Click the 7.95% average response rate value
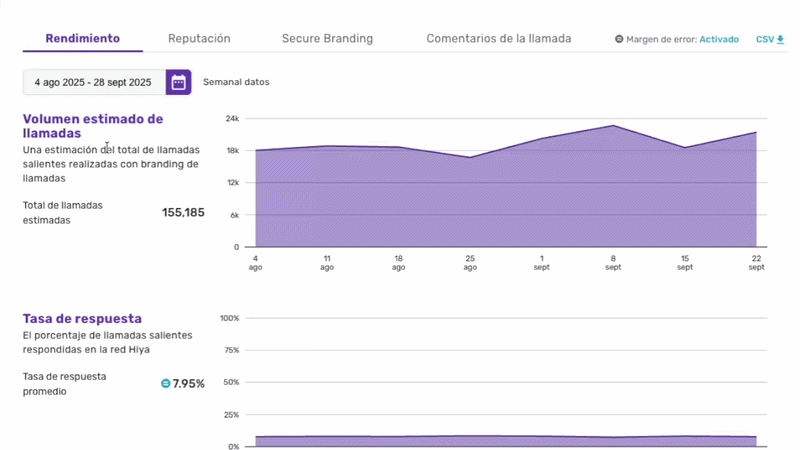Image resolution: width=800 pixels, height=450 pixels. [188, 384]
